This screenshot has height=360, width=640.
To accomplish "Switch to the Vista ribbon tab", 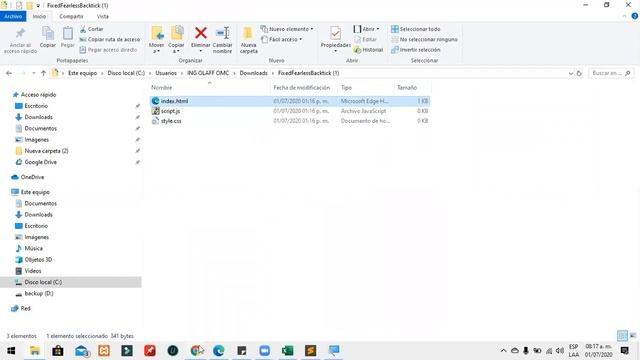I will click(x=102, y=16).
